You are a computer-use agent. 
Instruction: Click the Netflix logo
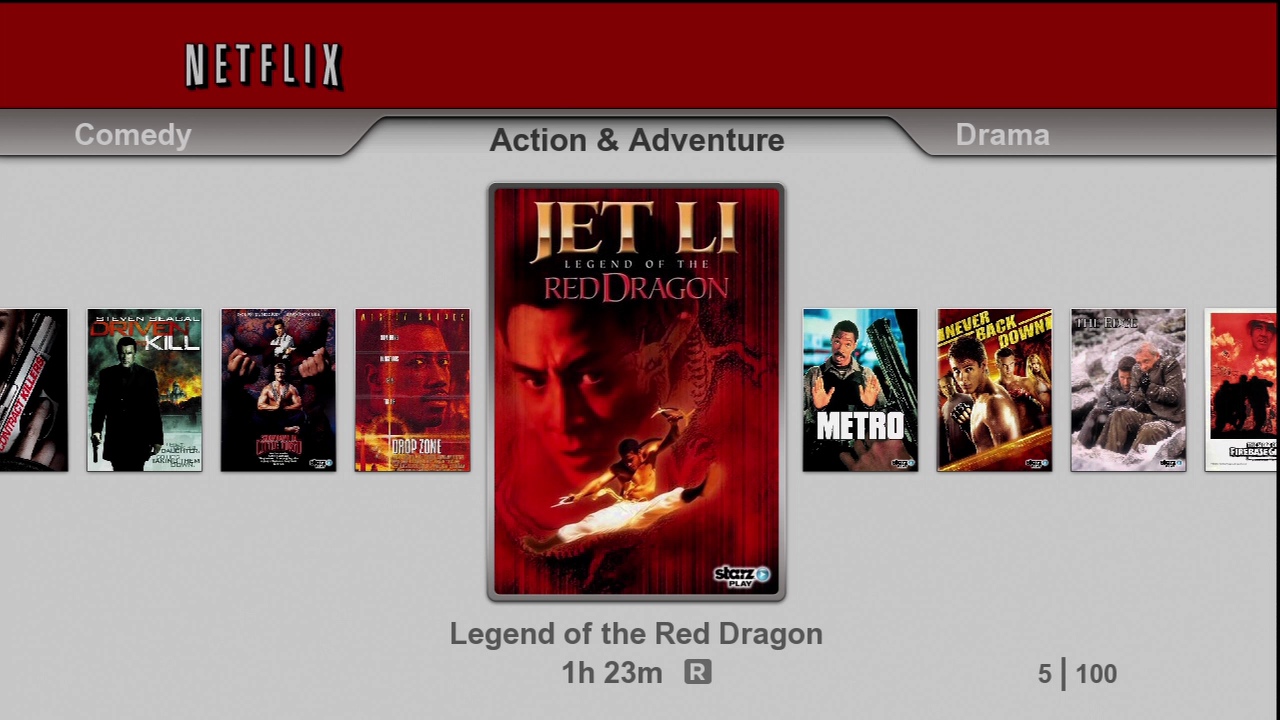tap(264, 66)
